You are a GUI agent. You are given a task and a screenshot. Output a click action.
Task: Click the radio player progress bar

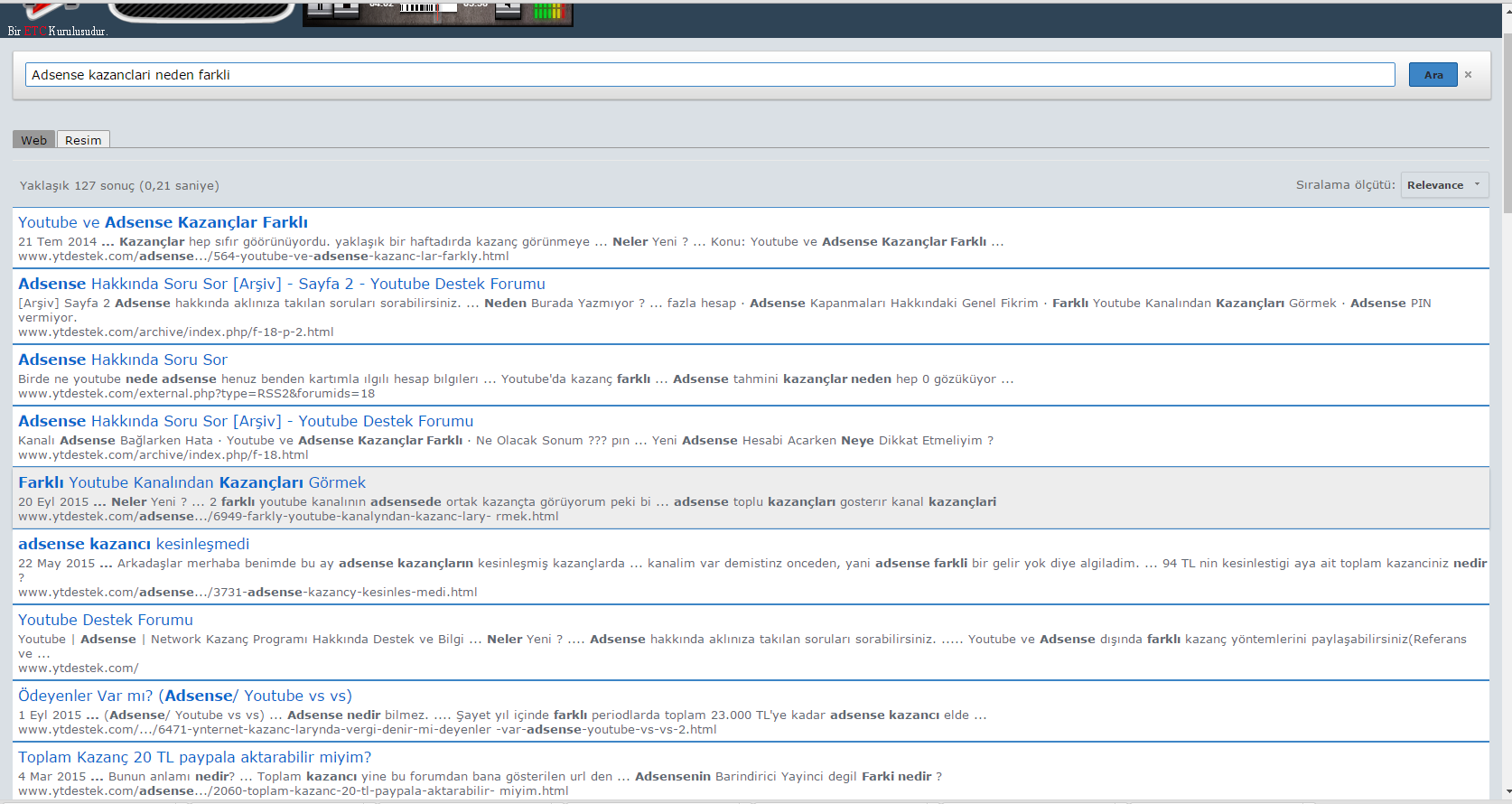coord(428,8)
